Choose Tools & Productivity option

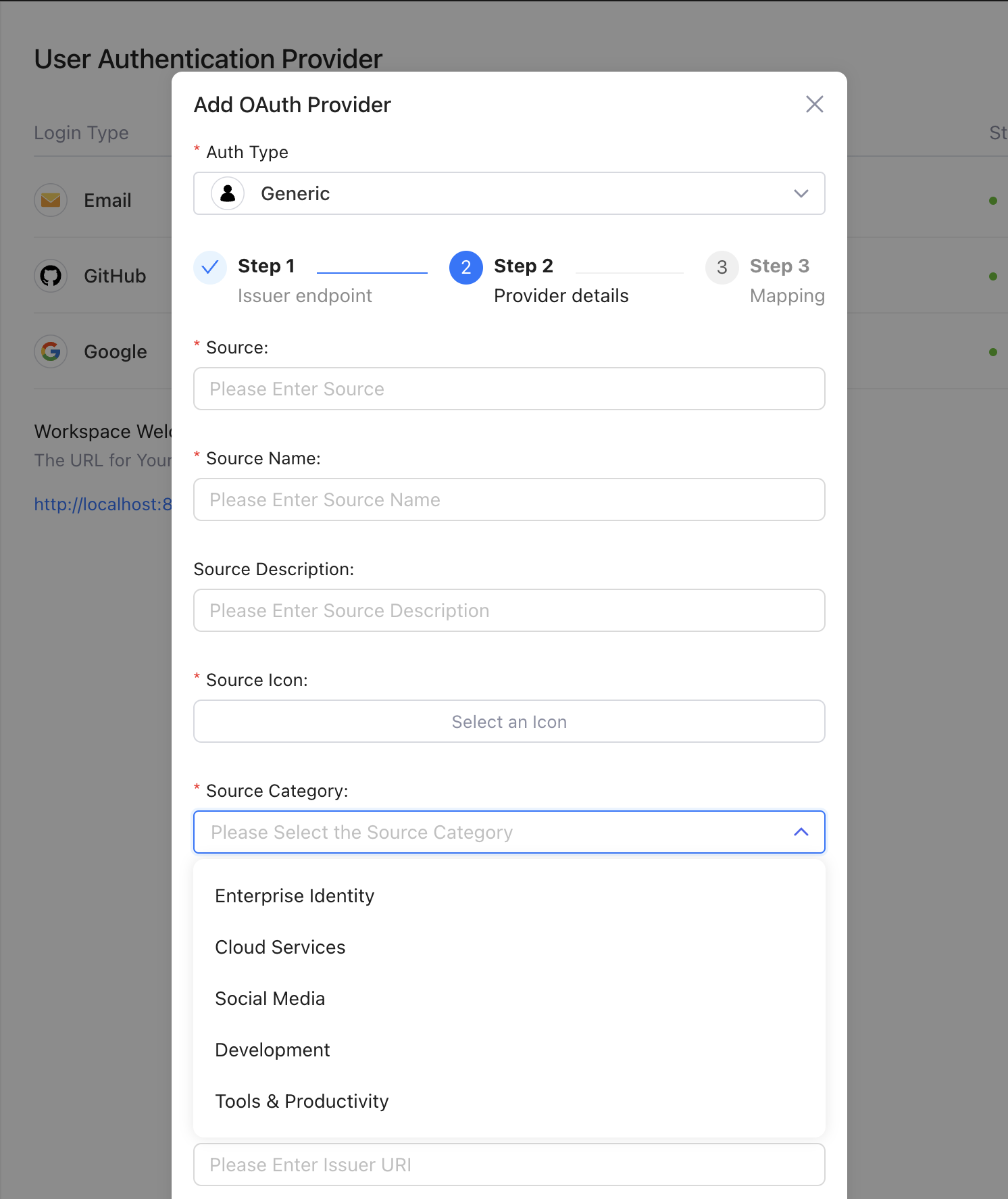point(302,1102)
